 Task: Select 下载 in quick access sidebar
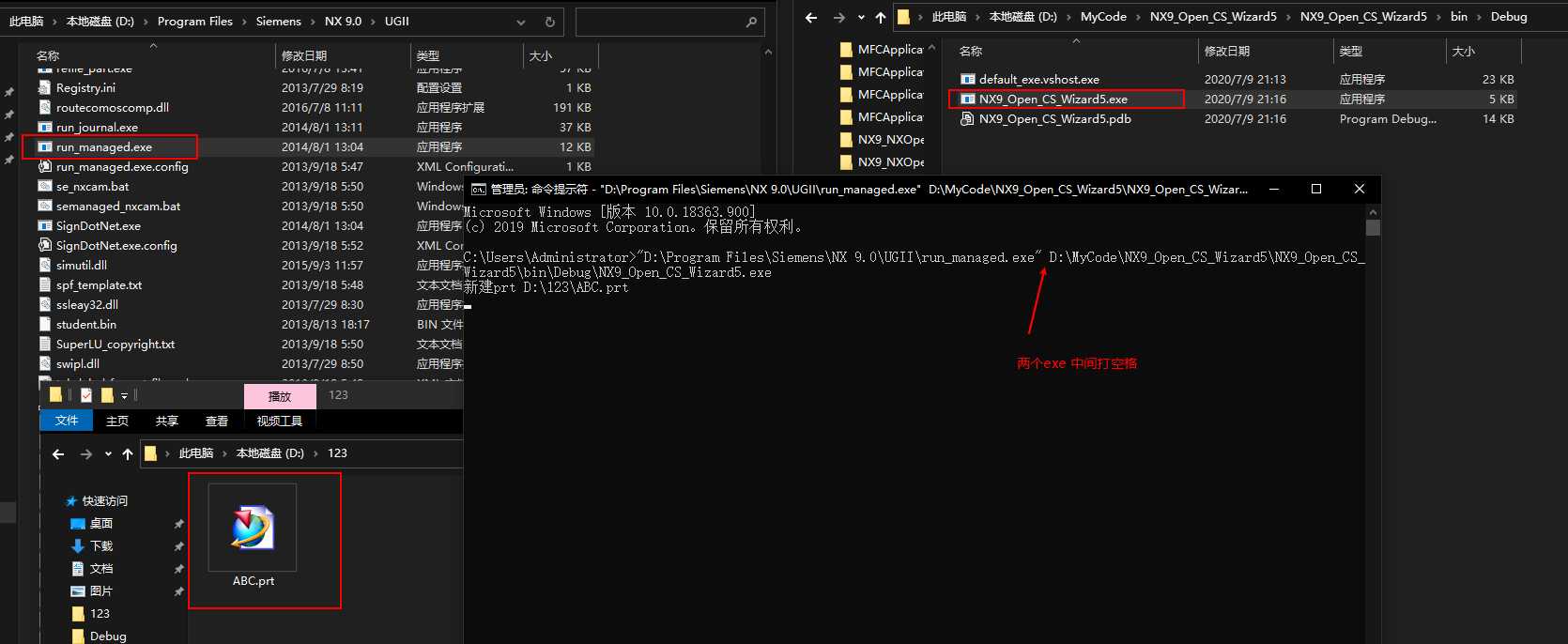pos(101,546)
